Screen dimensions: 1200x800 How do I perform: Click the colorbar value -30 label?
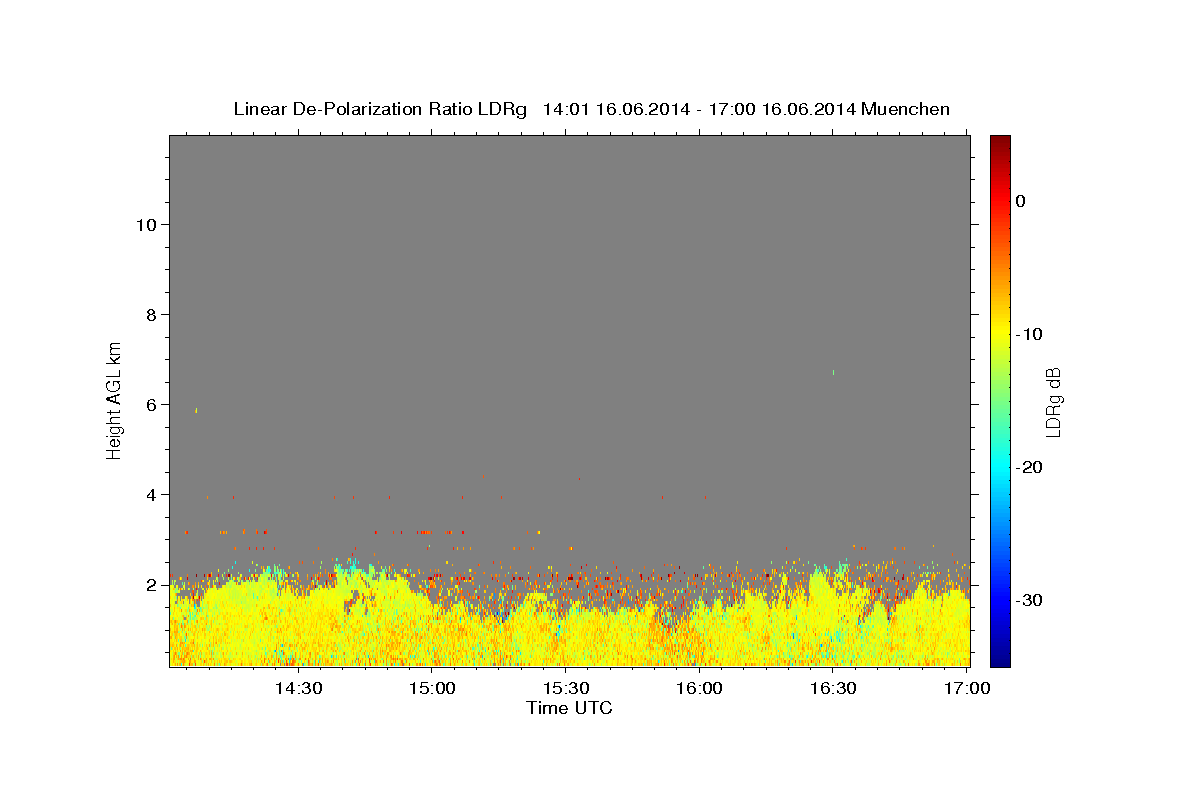pyautogui.click(x=1029, y=600)
